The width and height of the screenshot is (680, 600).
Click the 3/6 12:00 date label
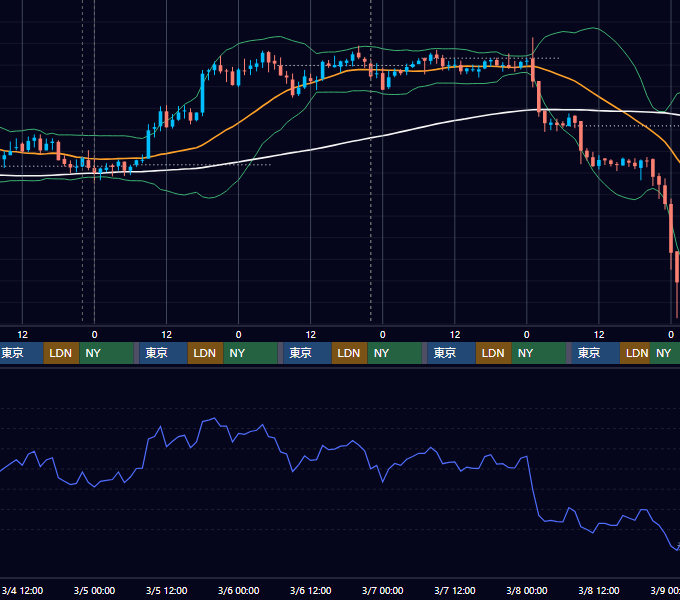point(311,590)
